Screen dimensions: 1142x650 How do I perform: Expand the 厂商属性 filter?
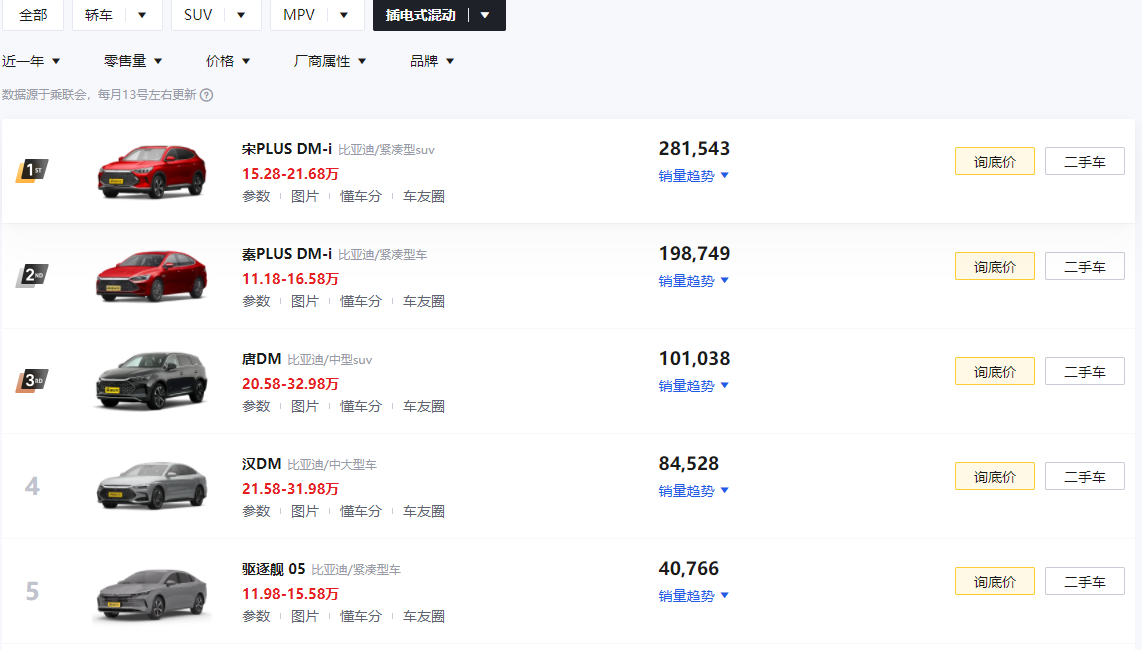click(330, 61)
